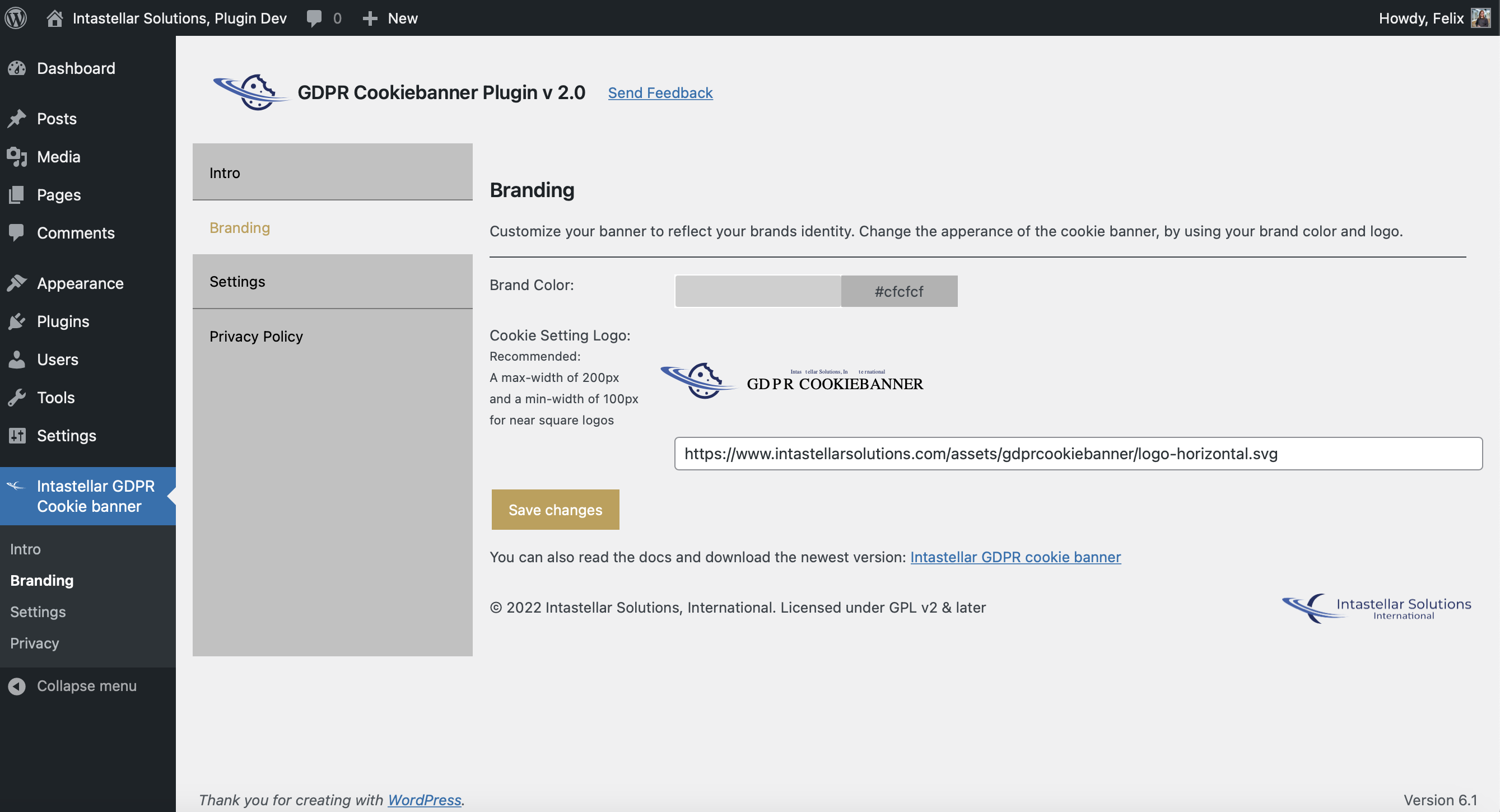Open Privacy submenu item
1500x812 pixels.
tap(34, 643)
